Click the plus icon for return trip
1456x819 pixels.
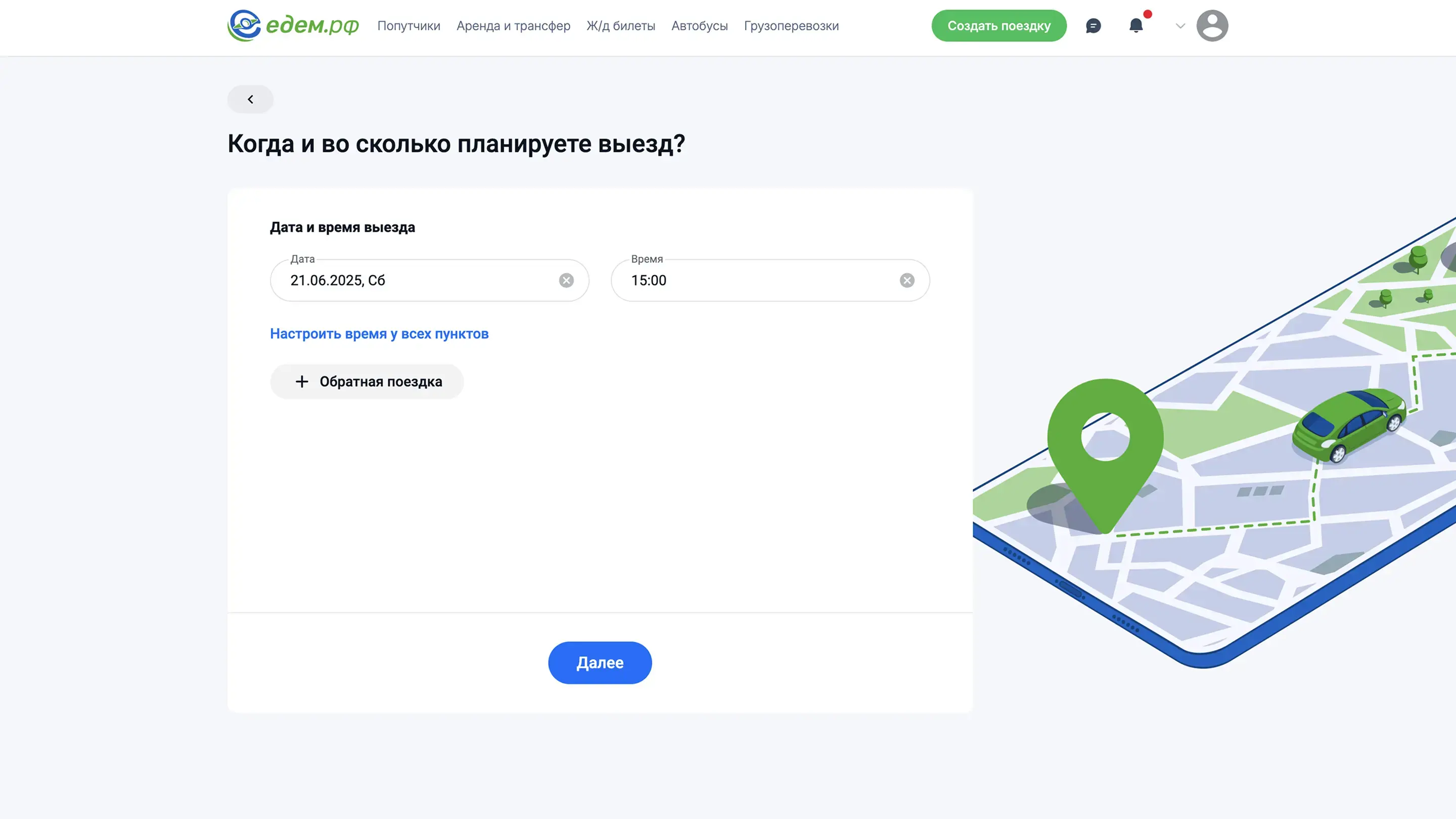302,382
